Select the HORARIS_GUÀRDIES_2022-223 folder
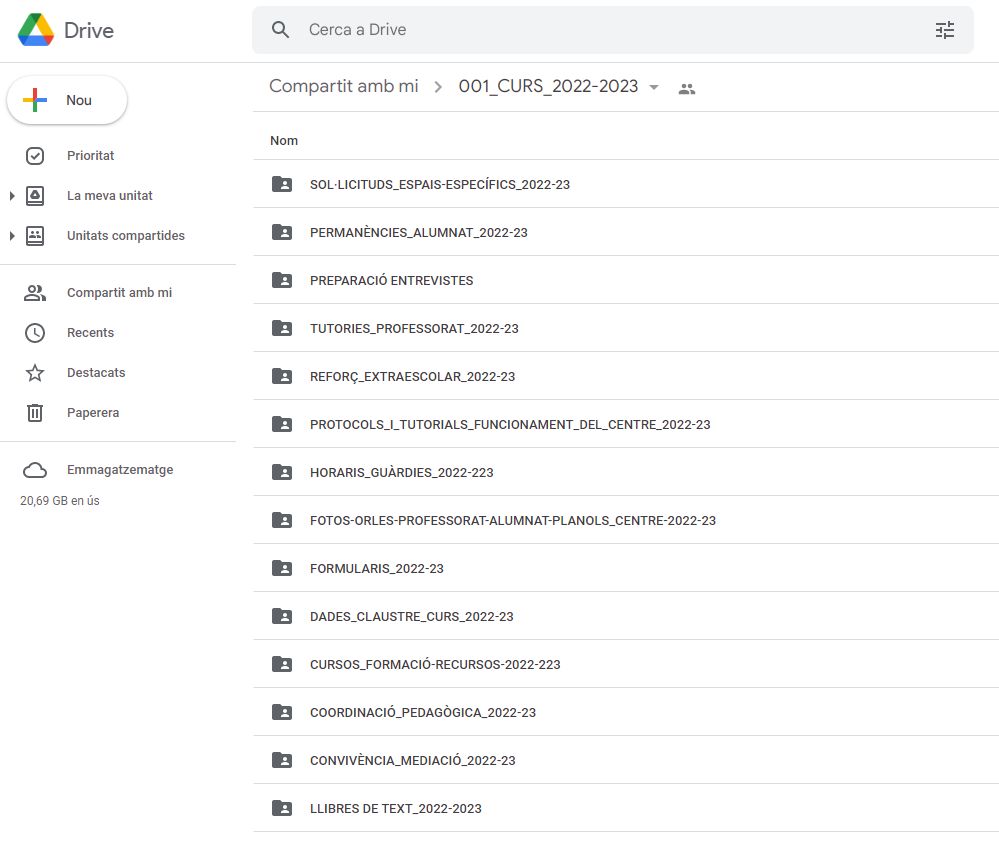The height and width of the screenshot is (853, 999). point(401,472)
